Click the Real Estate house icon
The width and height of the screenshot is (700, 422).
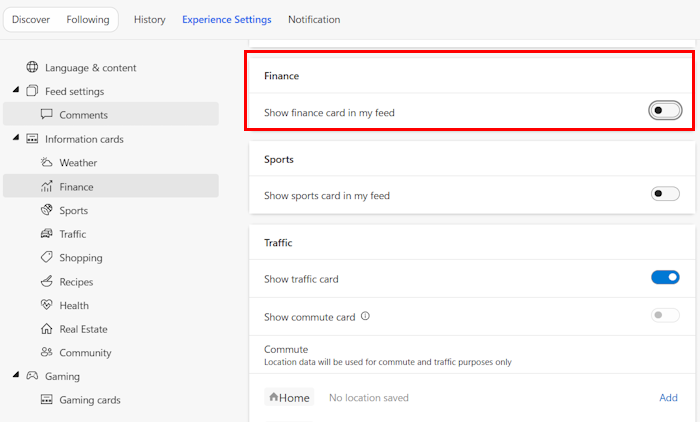point(46,329)
